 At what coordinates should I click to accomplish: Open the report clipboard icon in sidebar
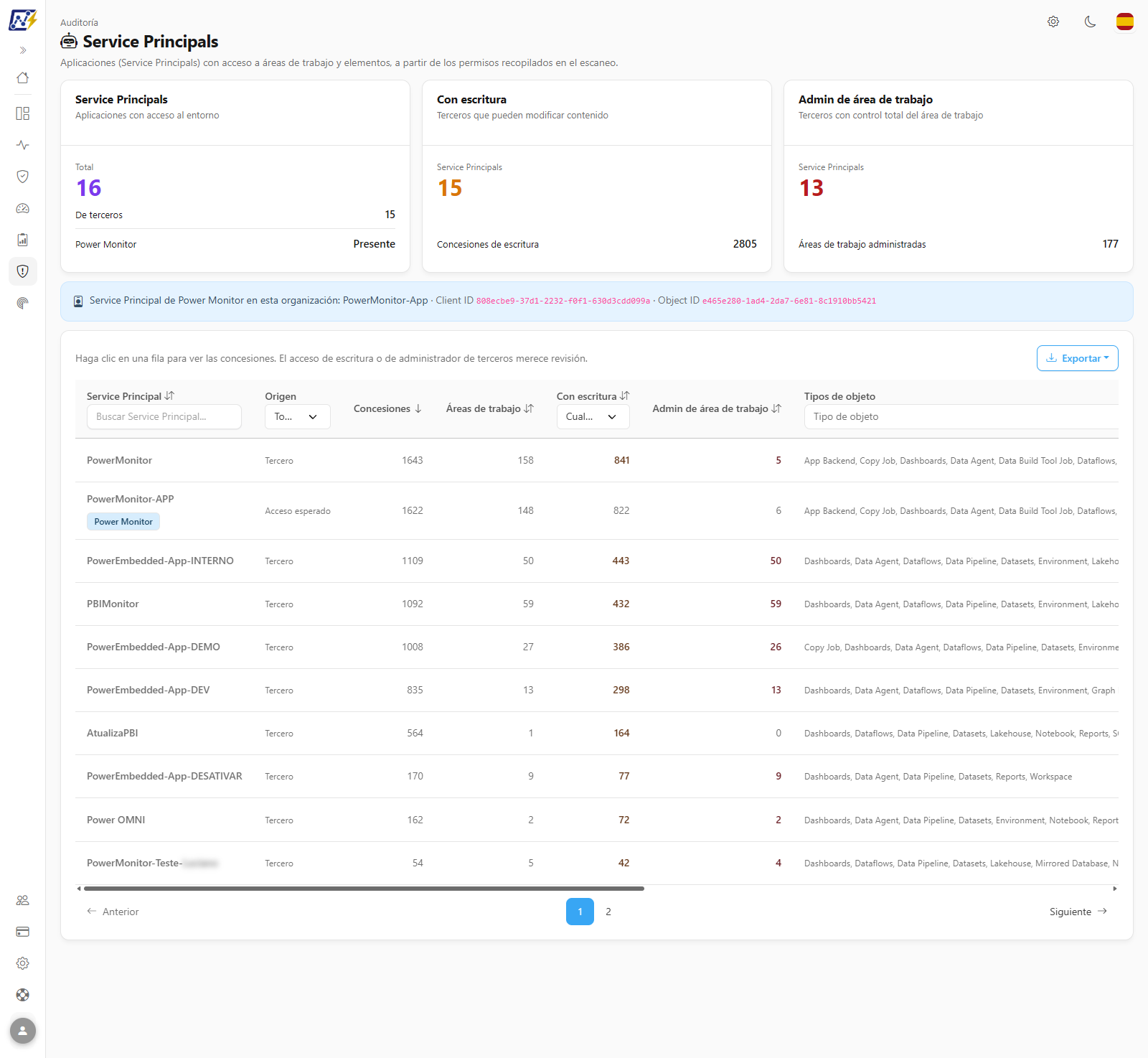[23, 240]
